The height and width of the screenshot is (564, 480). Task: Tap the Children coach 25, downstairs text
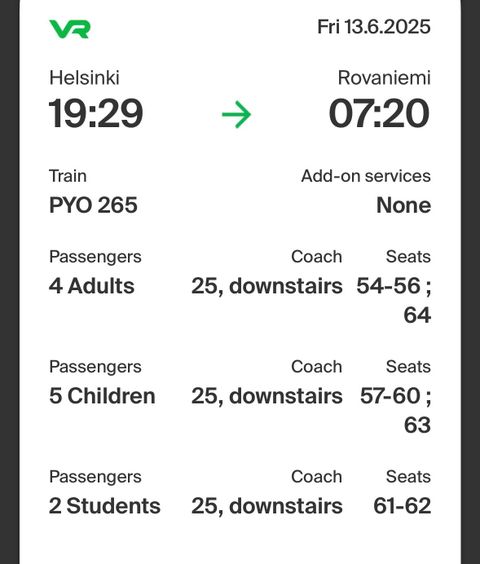(x=267, y=396)
